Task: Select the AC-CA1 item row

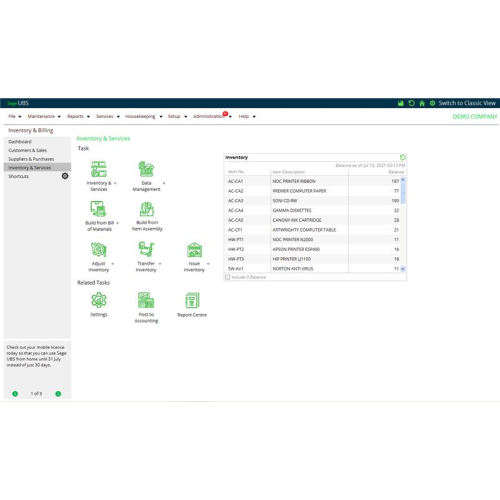Action: coord(312,181)
